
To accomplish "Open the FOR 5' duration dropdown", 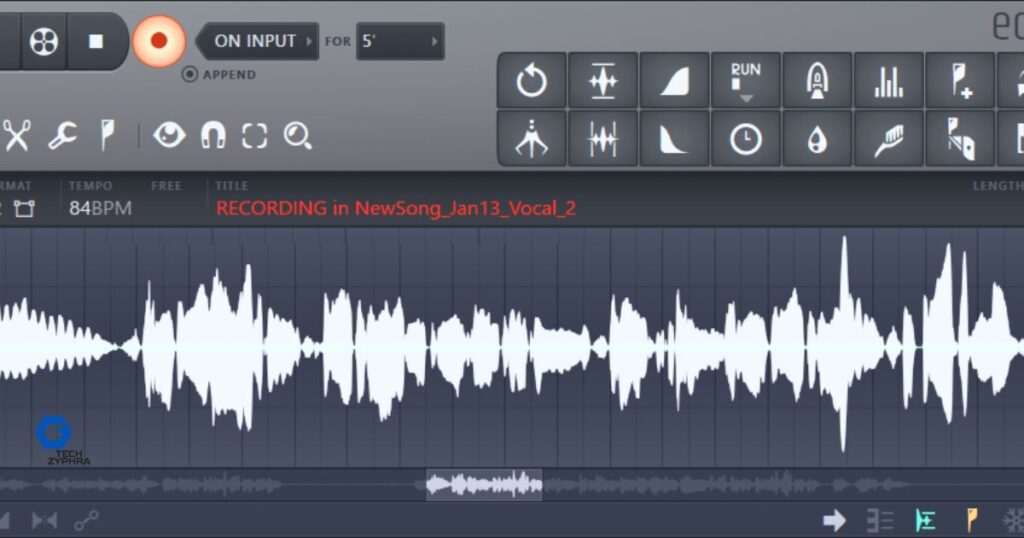I will click(400, 41).
